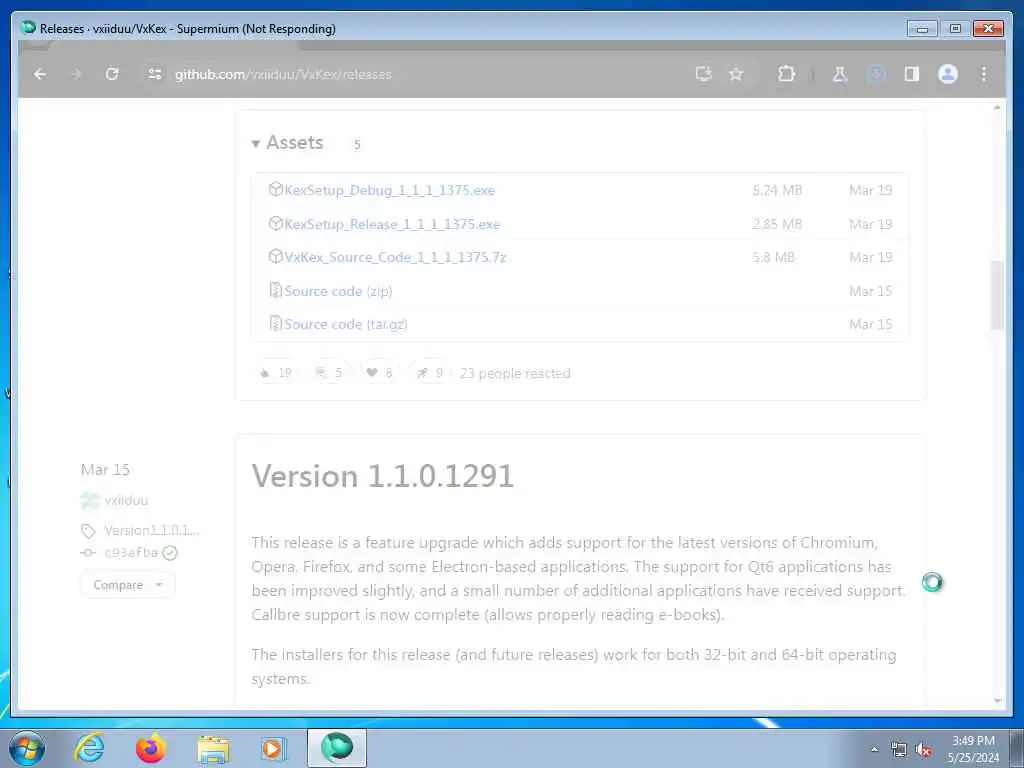Open the three-dot browser menu
1024x768 pixels.
click(984, 74)
